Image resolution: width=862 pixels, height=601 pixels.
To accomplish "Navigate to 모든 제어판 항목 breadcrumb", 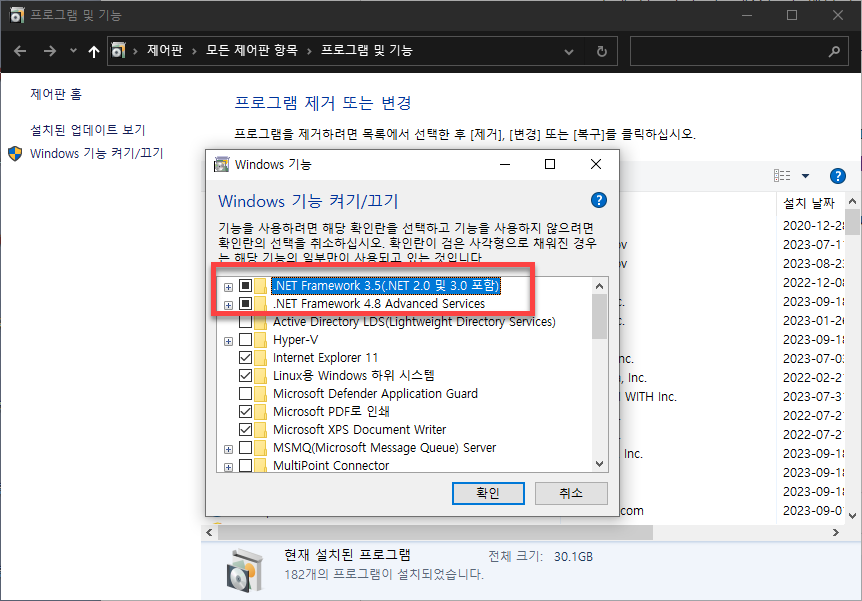I will pyautogui.click(x=252, y=50).
